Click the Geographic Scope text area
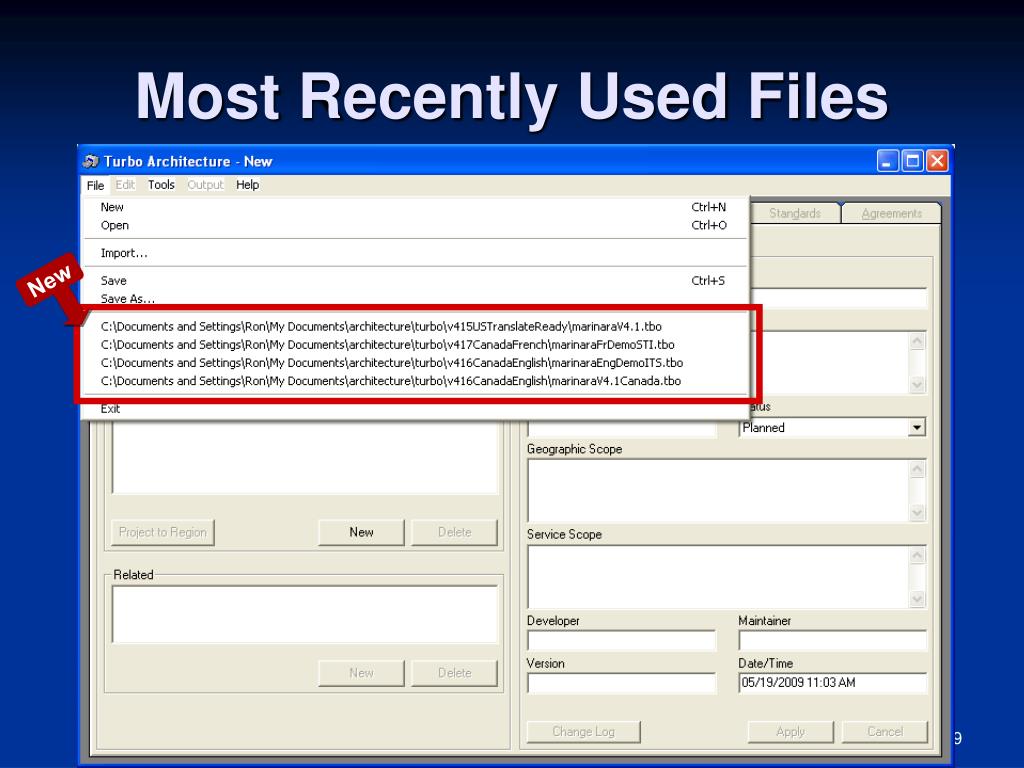The width and height of the screenshot is (1024, 768). pyautogui.click(x=718, y=490)
